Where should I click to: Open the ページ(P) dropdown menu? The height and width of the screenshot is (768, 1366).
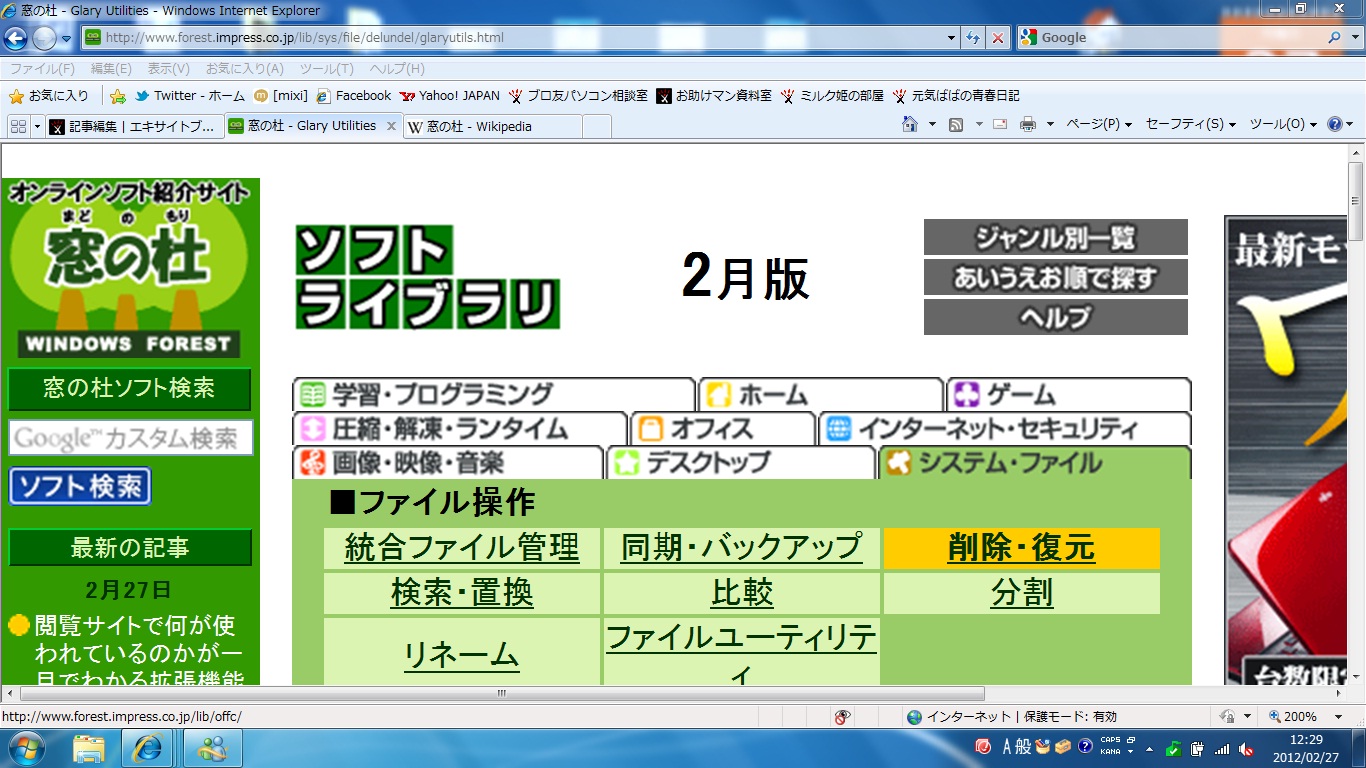1099,125
